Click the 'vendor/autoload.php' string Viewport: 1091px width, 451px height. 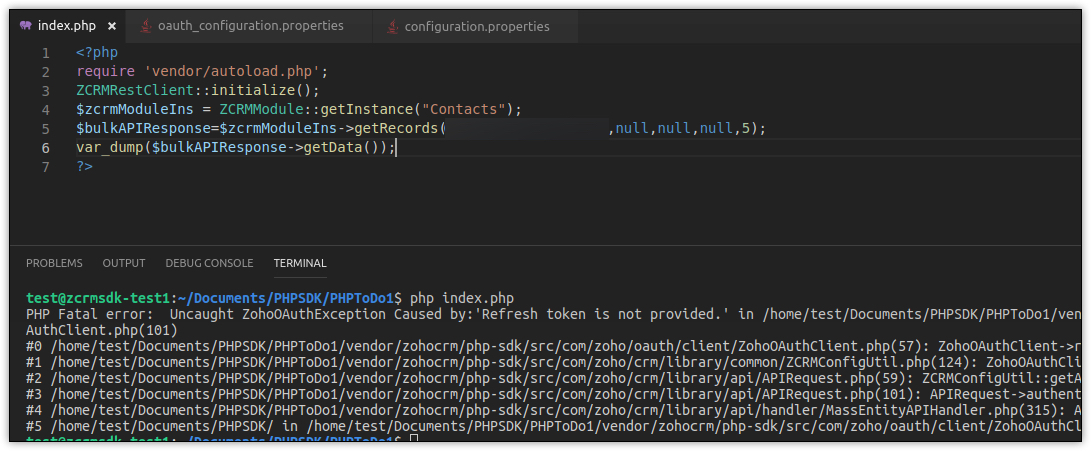click(232, 72)
